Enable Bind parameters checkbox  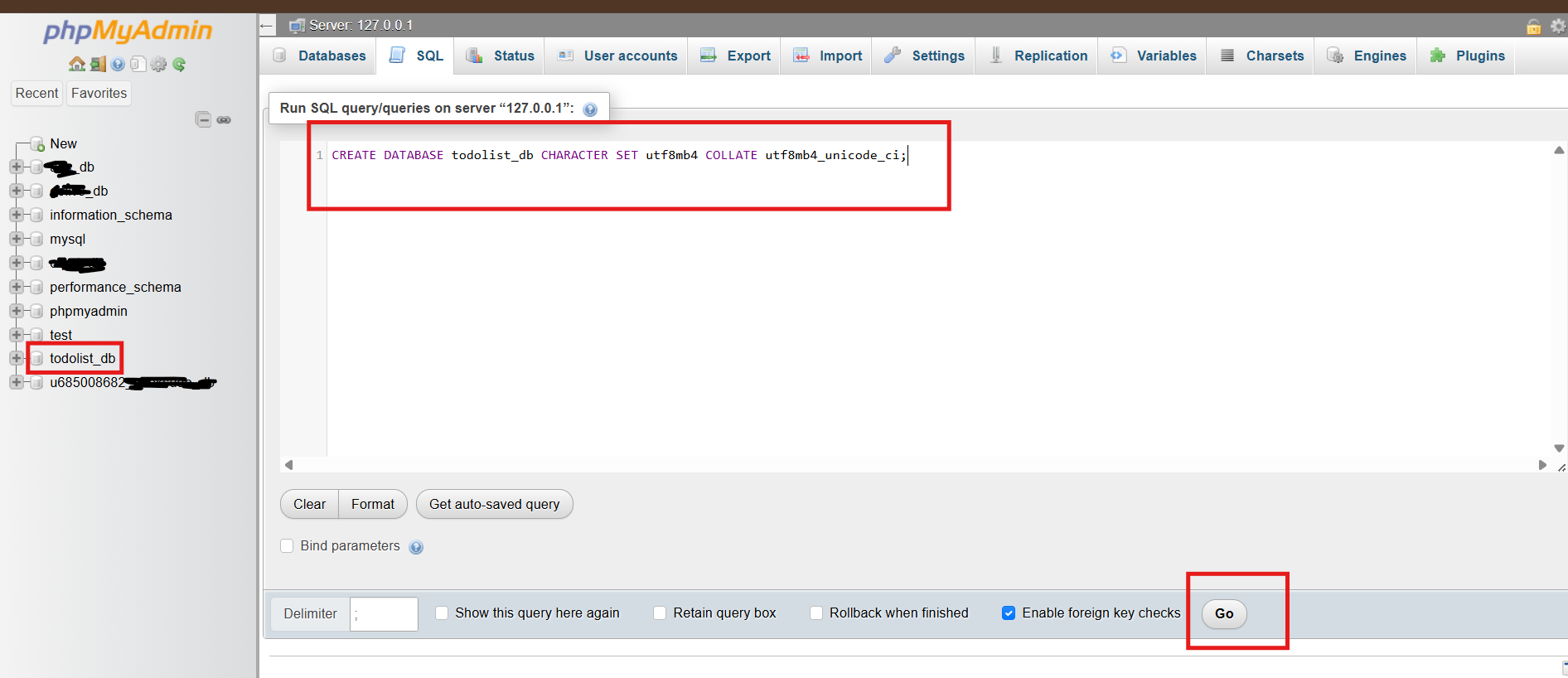click(287, 545)
